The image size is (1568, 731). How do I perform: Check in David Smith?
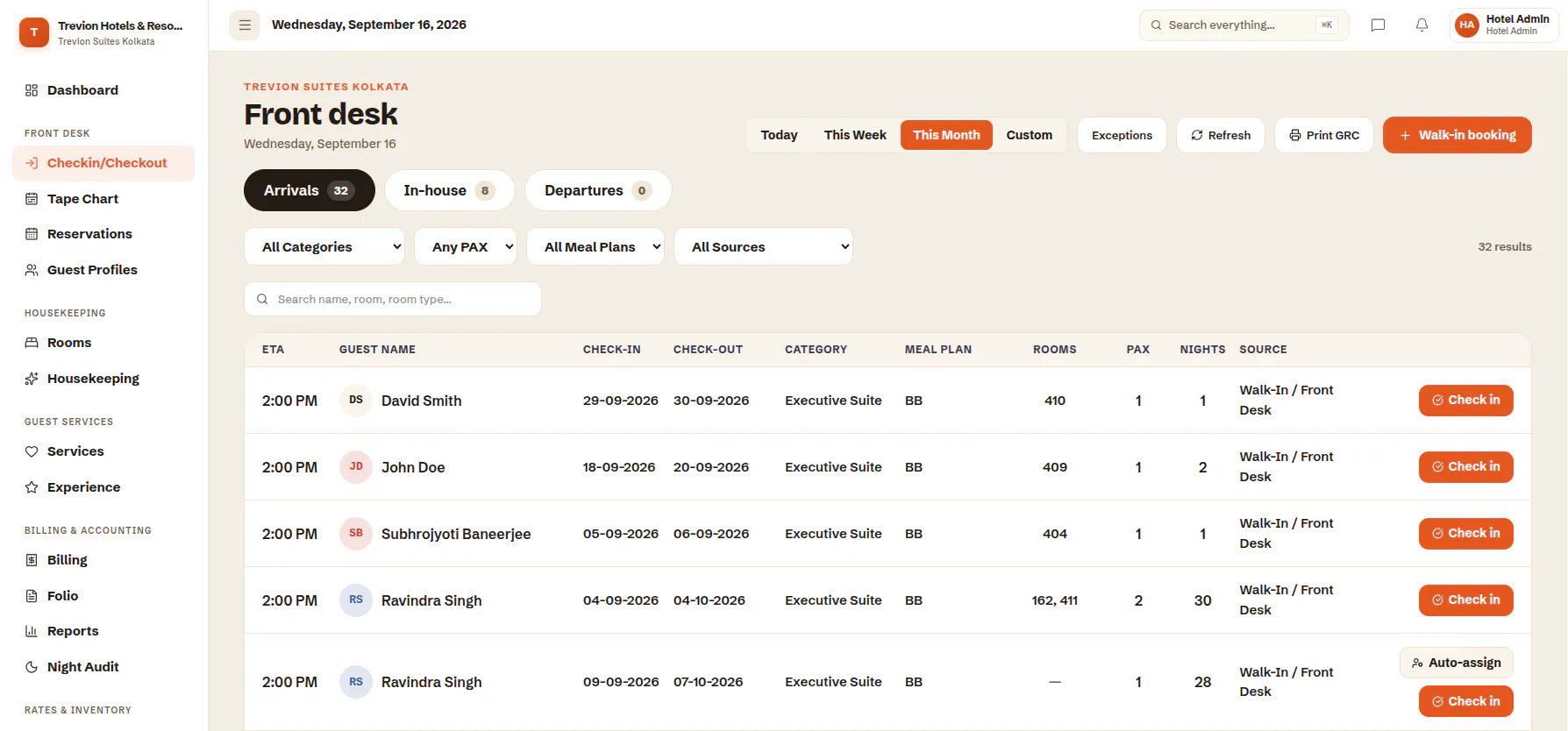[1466, 401]
